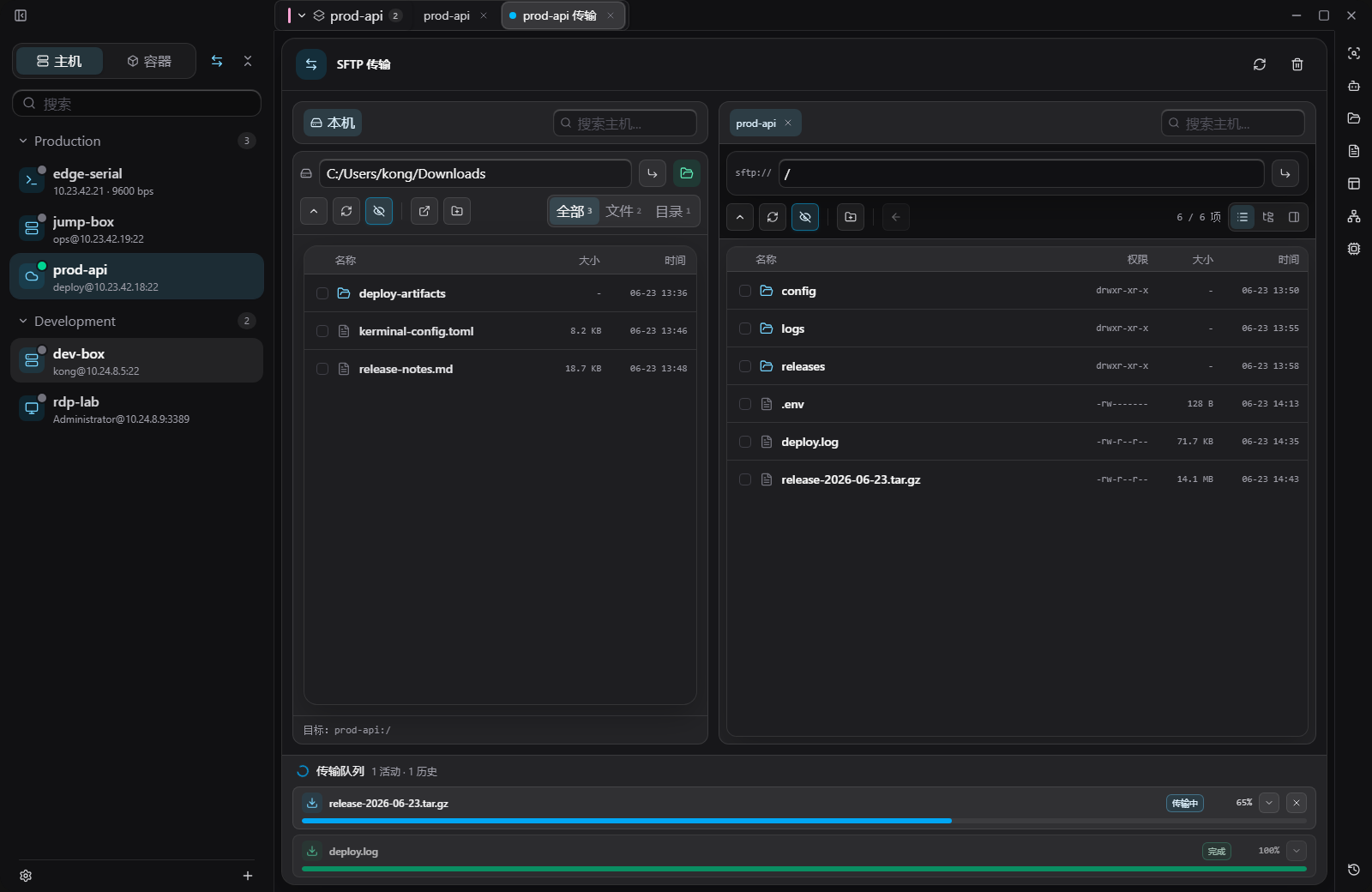Switch to the 容器 tab

tap(149, 61)
